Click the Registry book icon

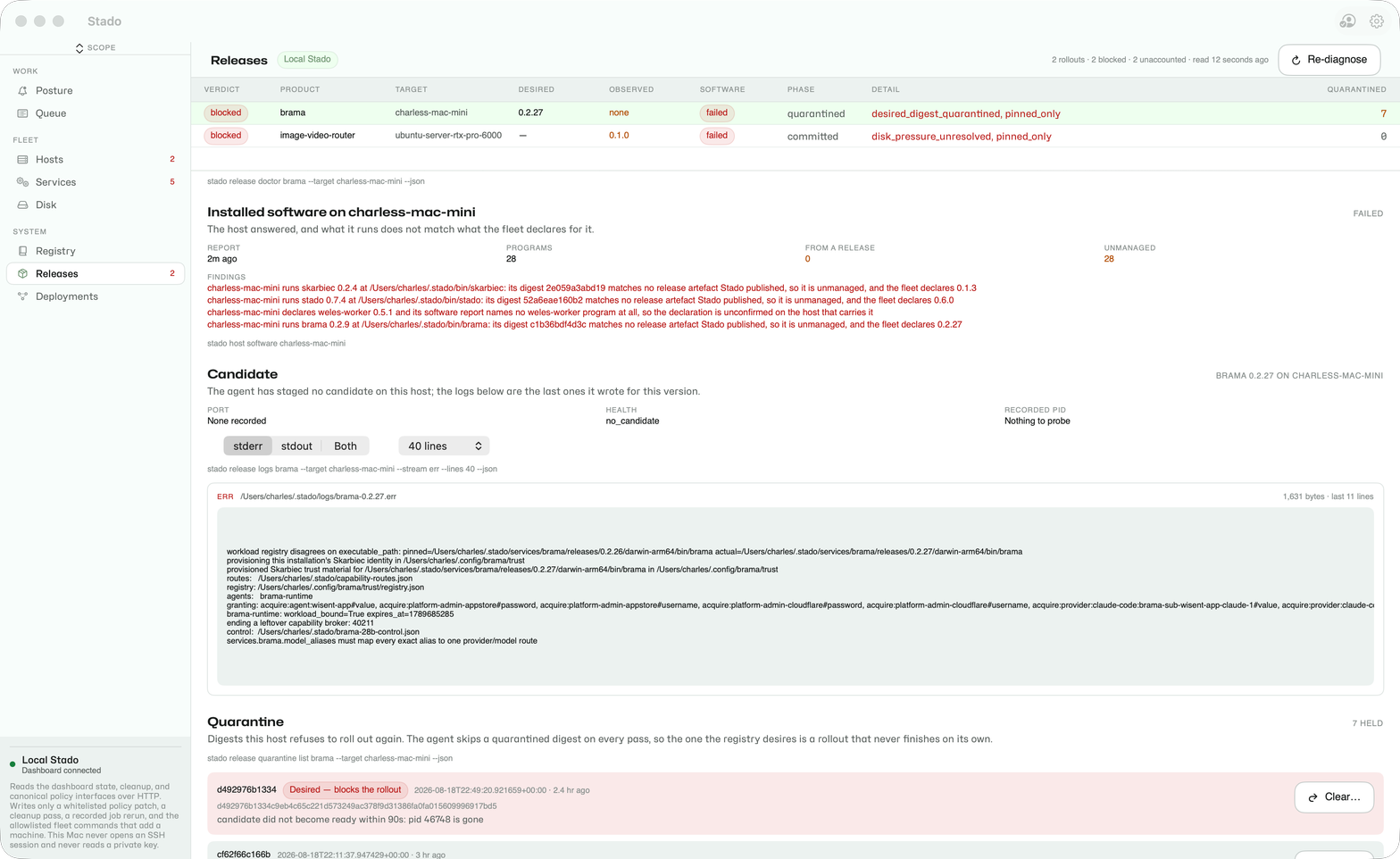[x=22, y=251]
